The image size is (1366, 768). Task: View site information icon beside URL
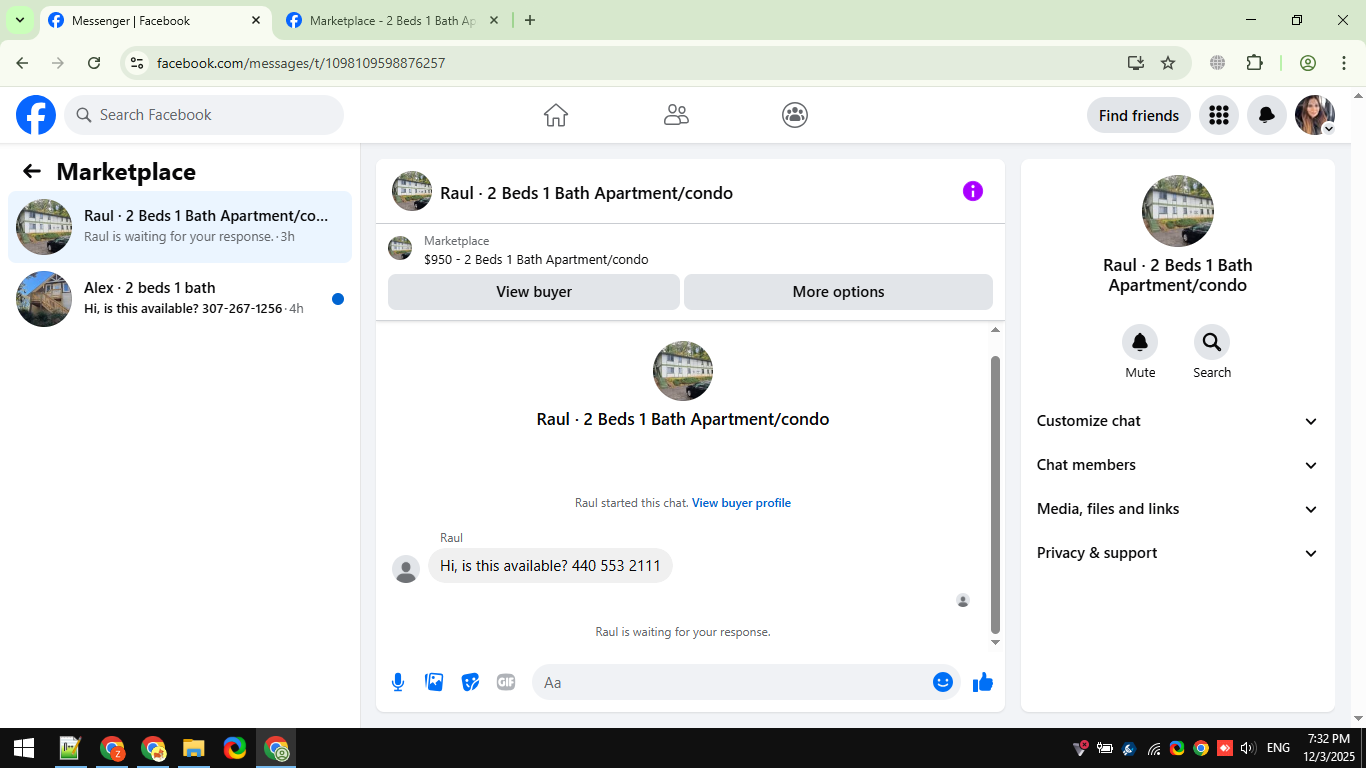pos(138,63)
